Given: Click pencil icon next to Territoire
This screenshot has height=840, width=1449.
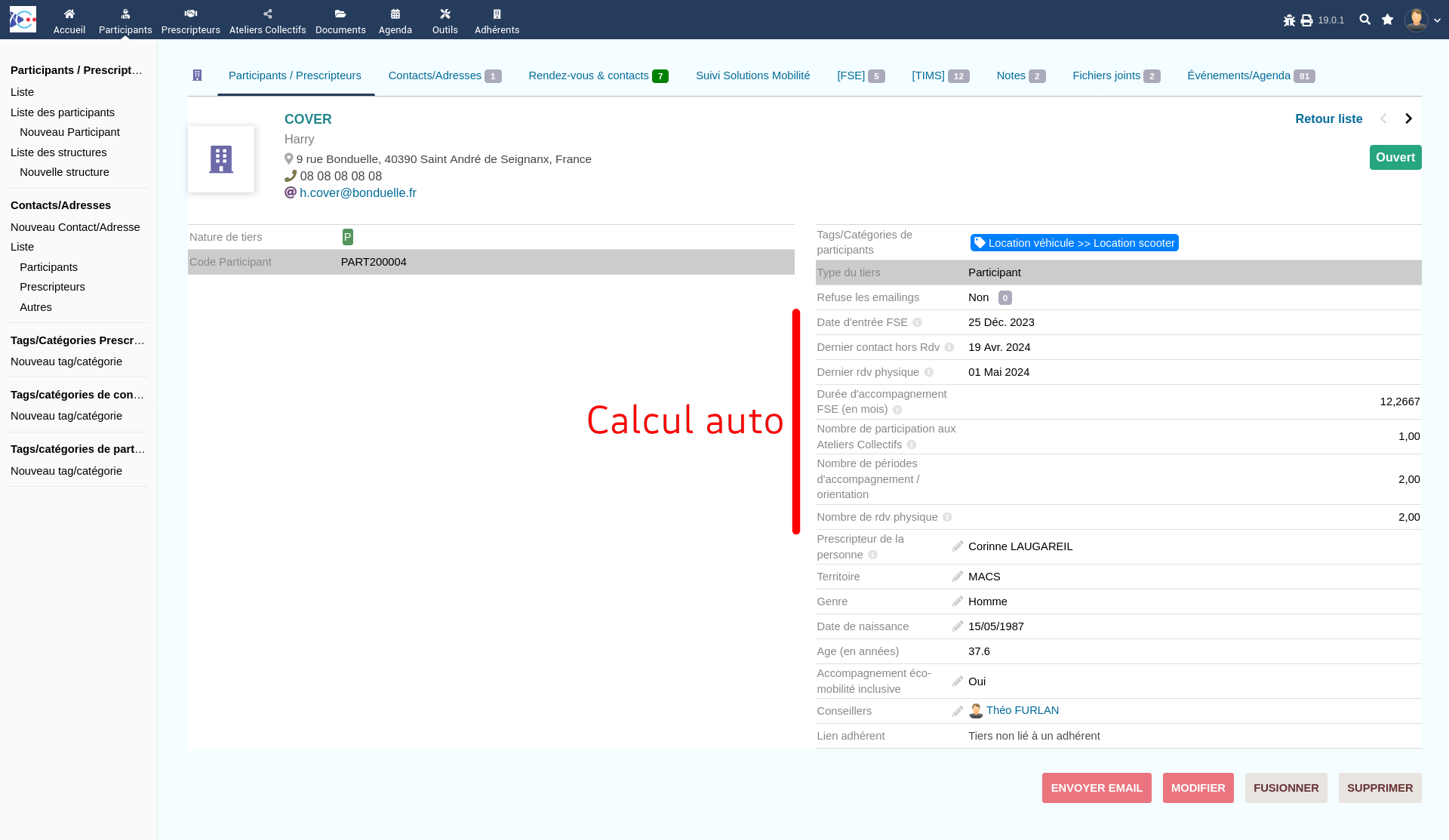Looking at the screenshot, I should [x=957, y=577].
